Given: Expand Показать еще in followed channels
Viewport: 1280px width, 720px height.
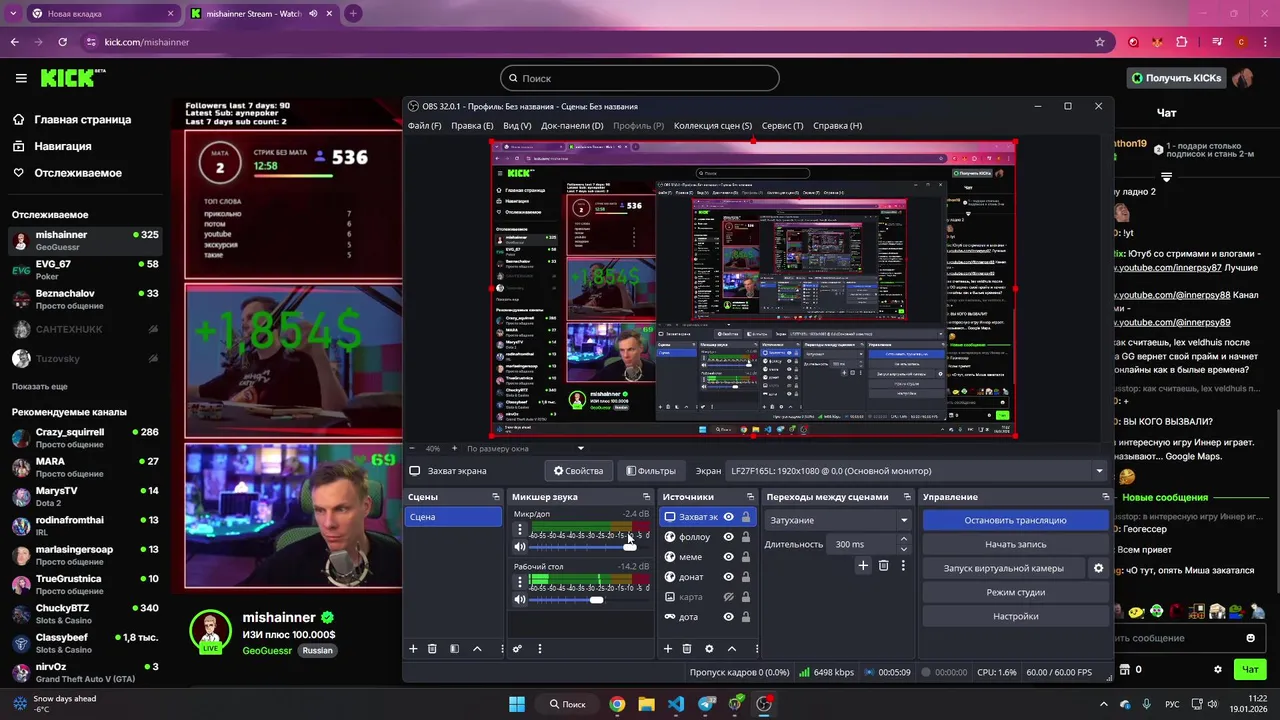Looking at the screenshot, I should (x=40, y=386).
